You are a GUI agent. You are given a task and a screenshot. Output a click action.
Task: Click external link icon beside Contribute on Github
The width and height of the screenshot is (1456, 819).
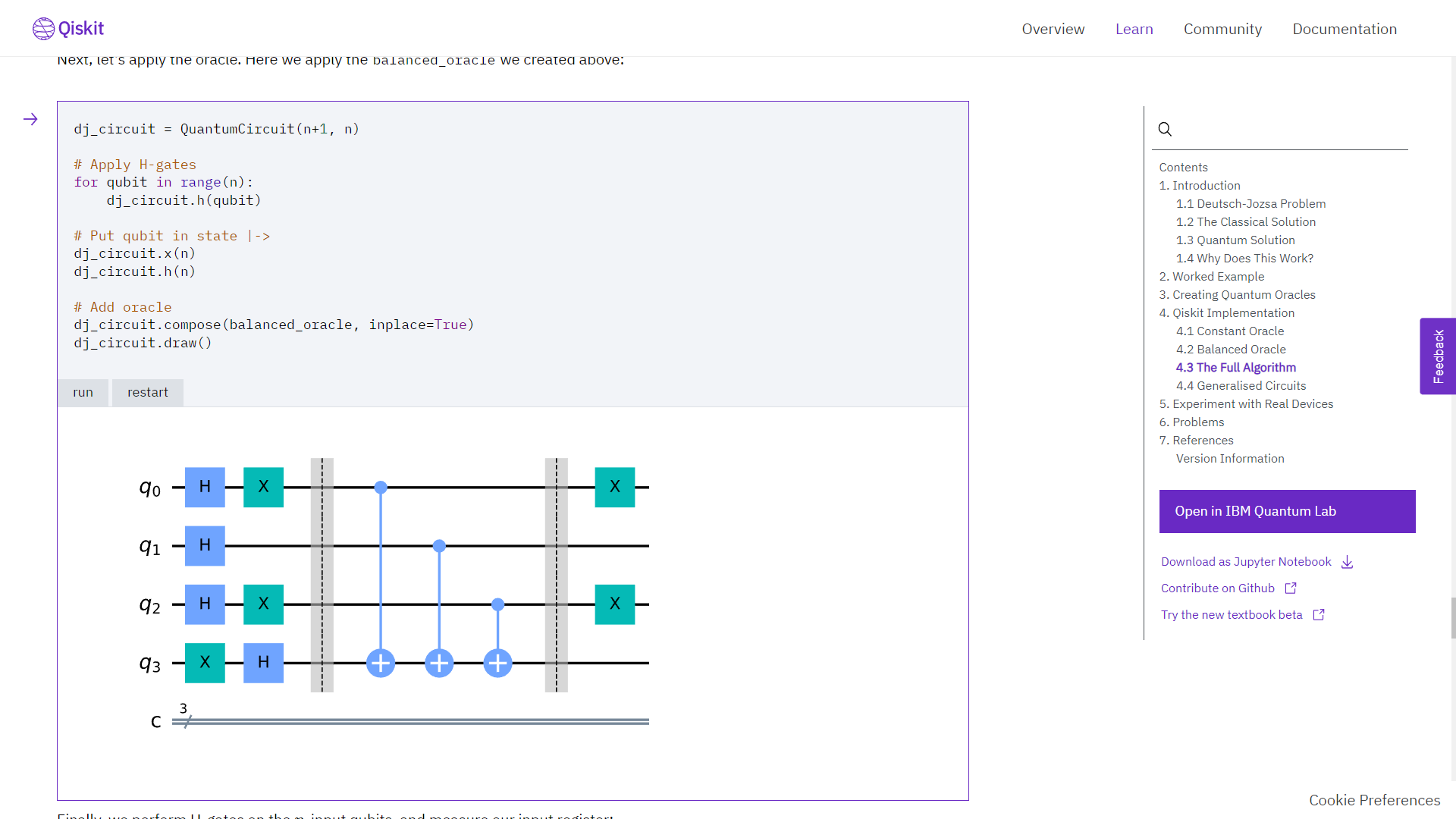[1291, 588]
